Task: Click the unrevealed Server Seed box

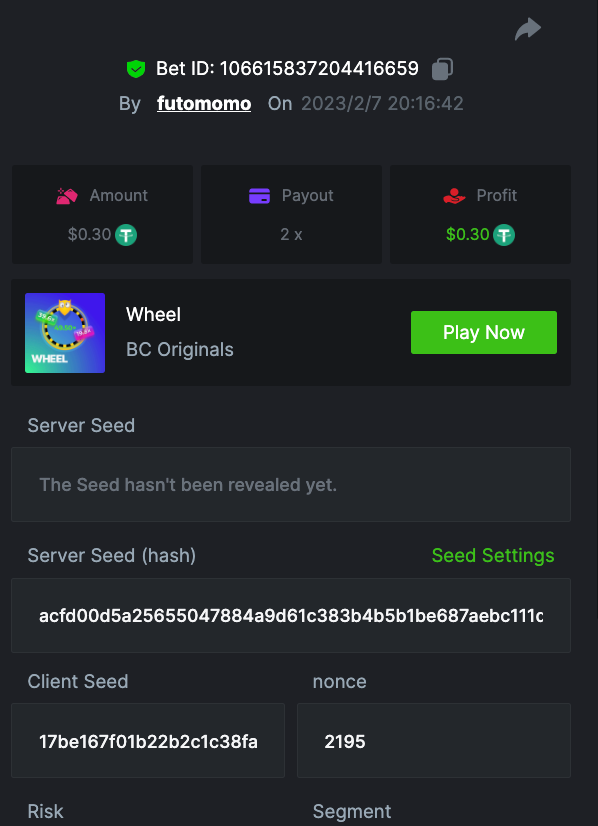Action: pos(291,485)
